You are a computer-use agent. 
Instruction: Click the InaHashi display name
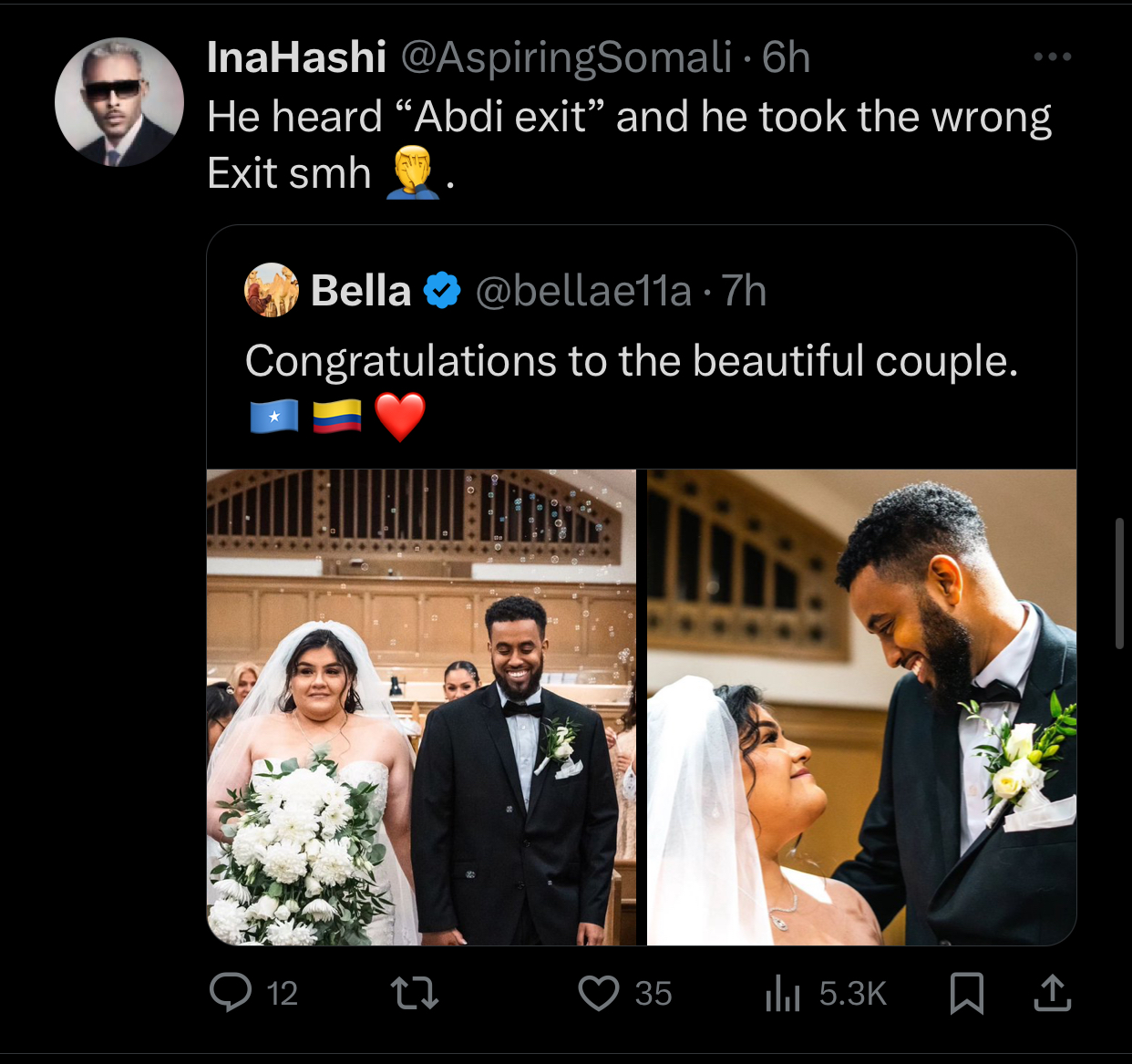(x=296, y=57)
